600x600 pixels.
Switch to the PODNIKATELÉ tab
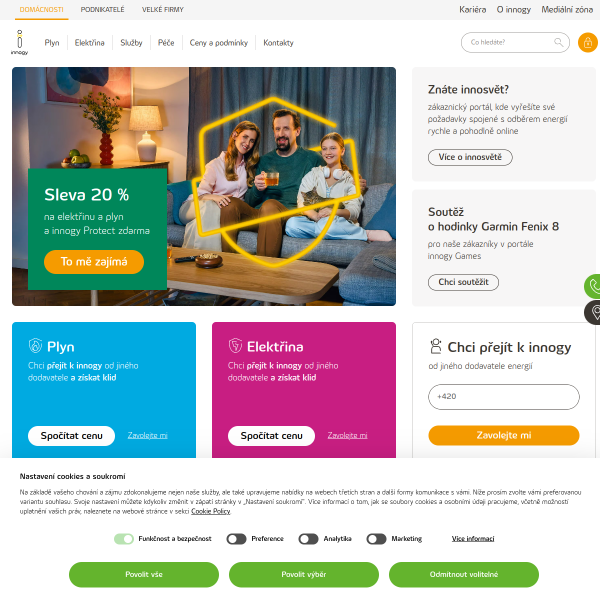coord(102,10)
